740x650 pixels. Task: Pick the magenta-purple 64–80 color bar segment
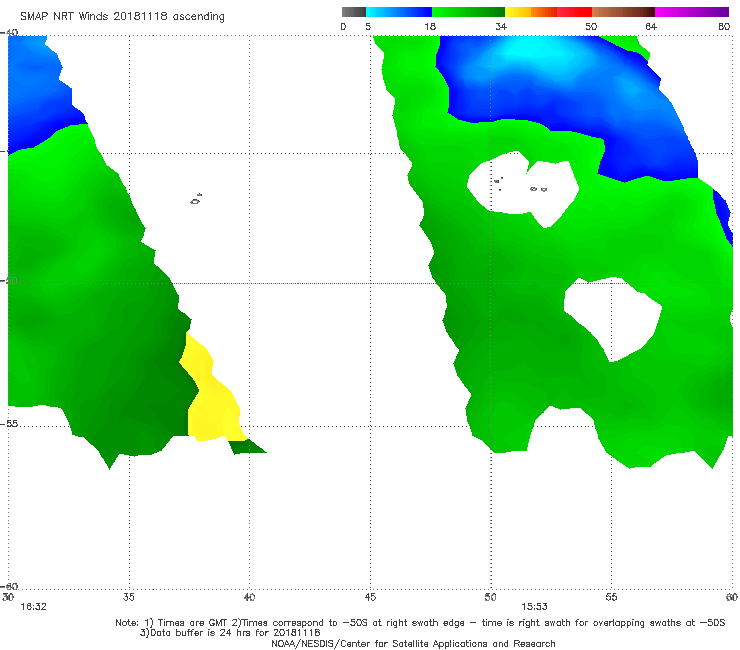692,12
